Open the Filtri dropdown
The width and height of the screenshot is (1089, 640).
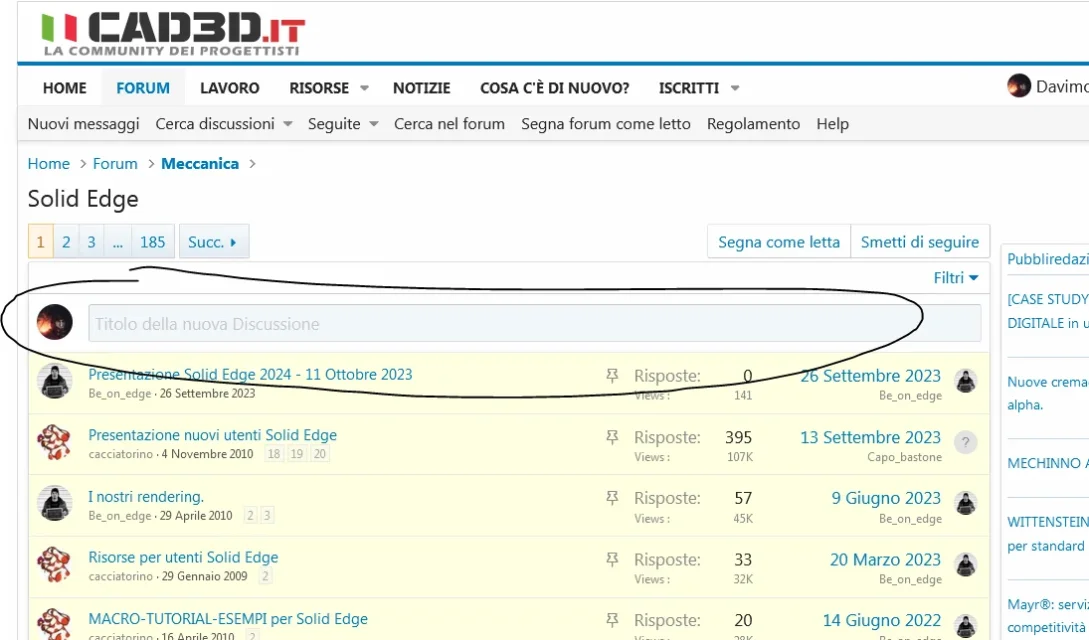pos(956,278)
